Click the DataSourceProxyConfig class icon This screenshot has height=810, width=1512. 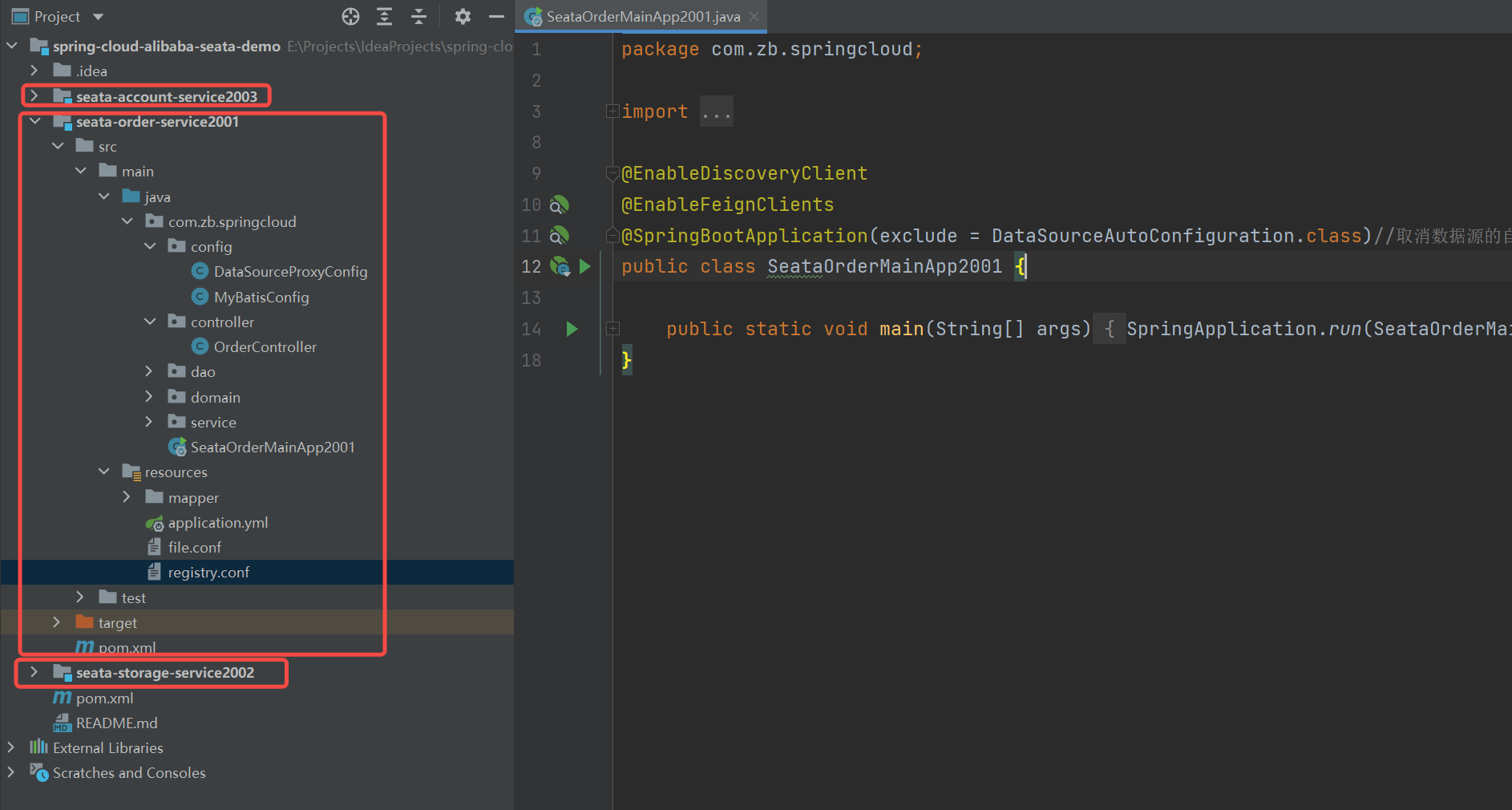tap(200, 272)
